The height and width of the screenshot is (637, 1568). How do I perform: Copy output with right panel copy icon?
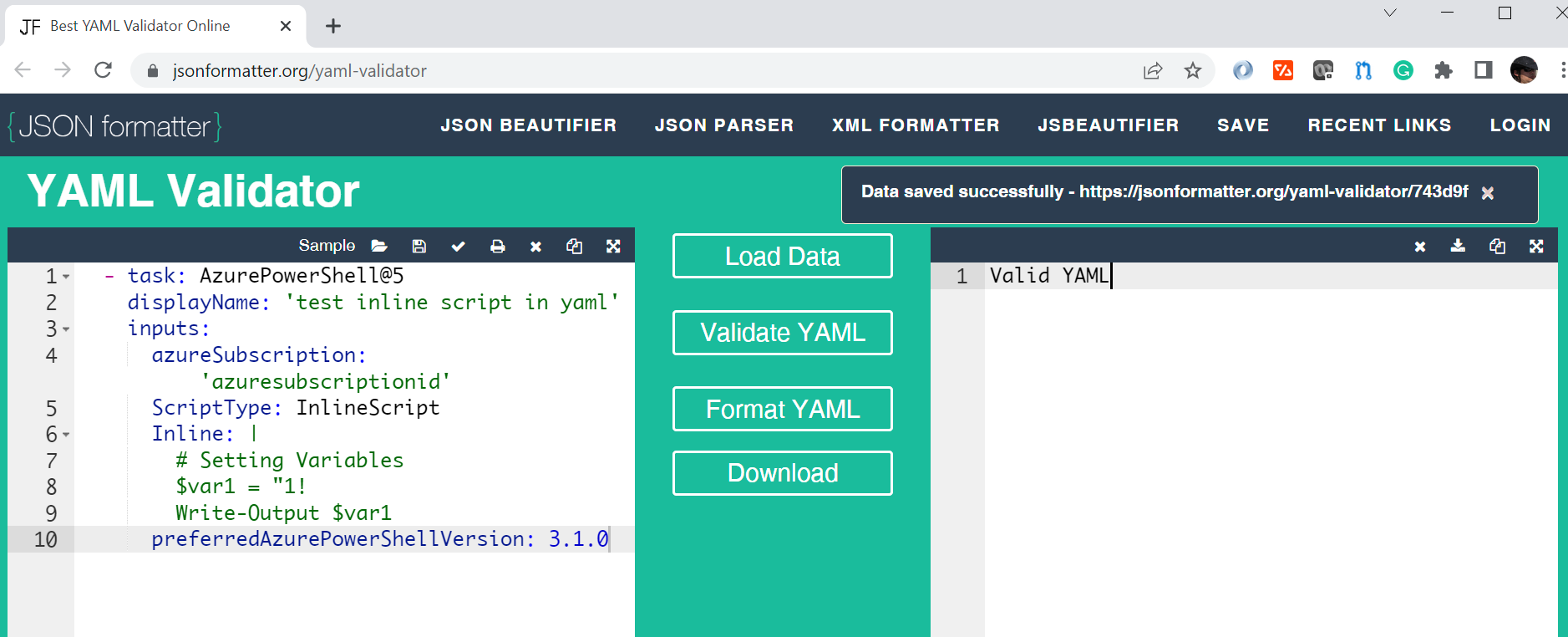pyautogui.click(x=1497, y=246)
